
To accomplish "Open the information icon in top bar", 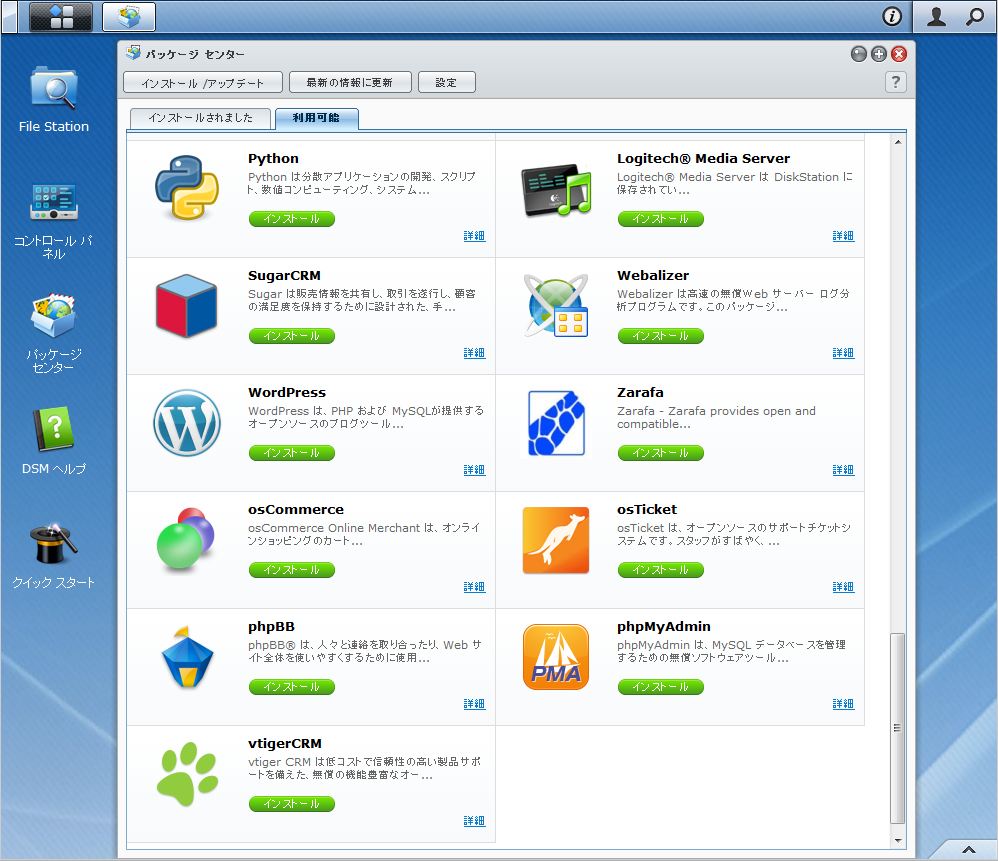I will pos(892,17).
